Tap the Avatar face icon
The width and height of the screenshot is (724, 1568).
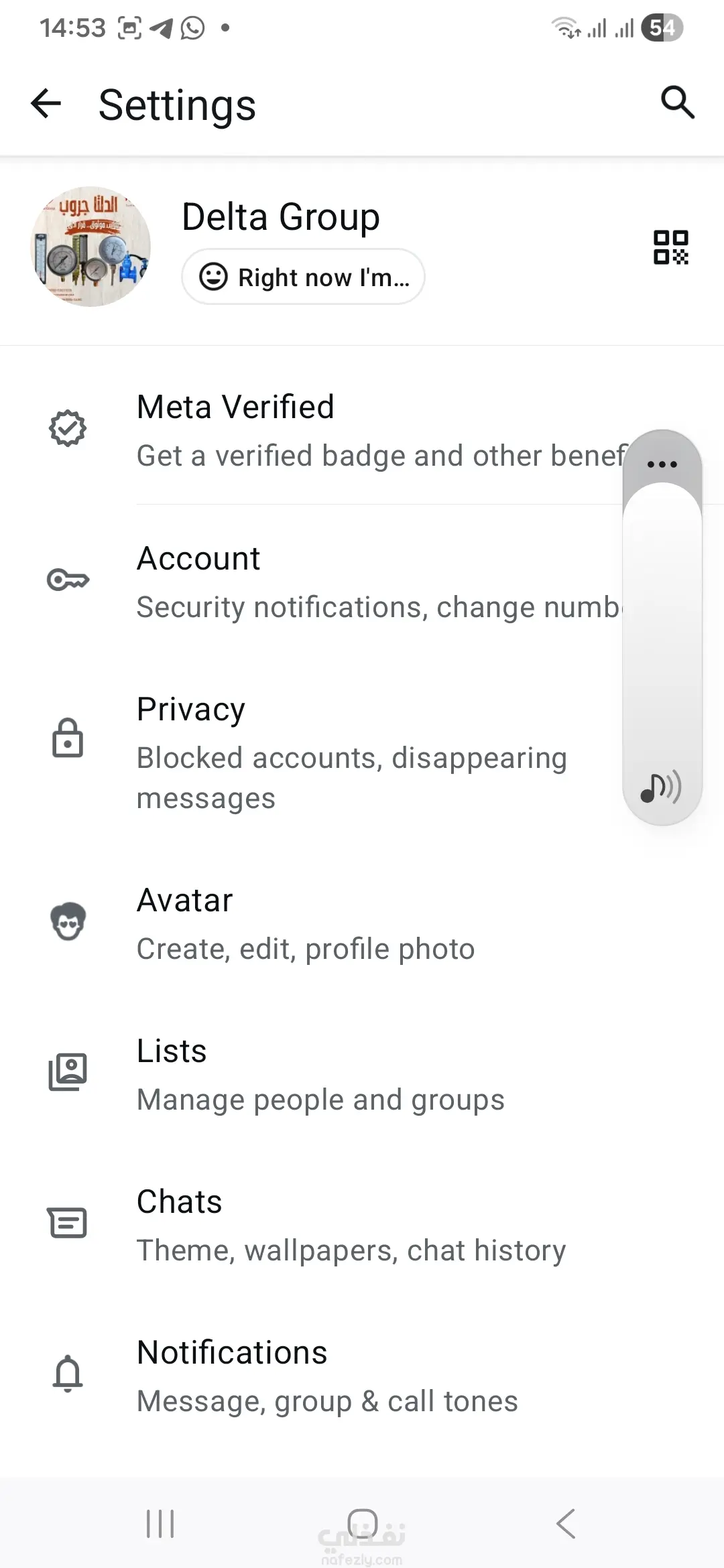pyautogui.click(x=68, y=921)
